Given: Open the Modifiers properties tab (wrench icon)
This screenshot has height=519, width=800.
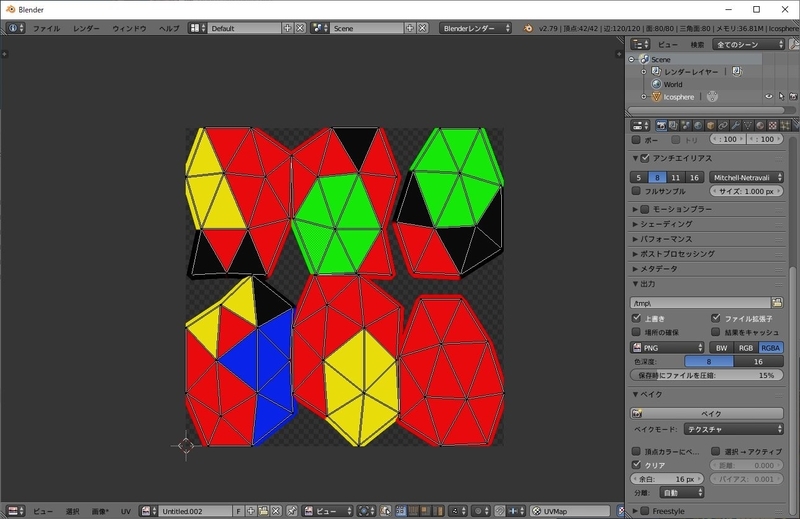Looking at the screenshot, I should pos(735,126).
